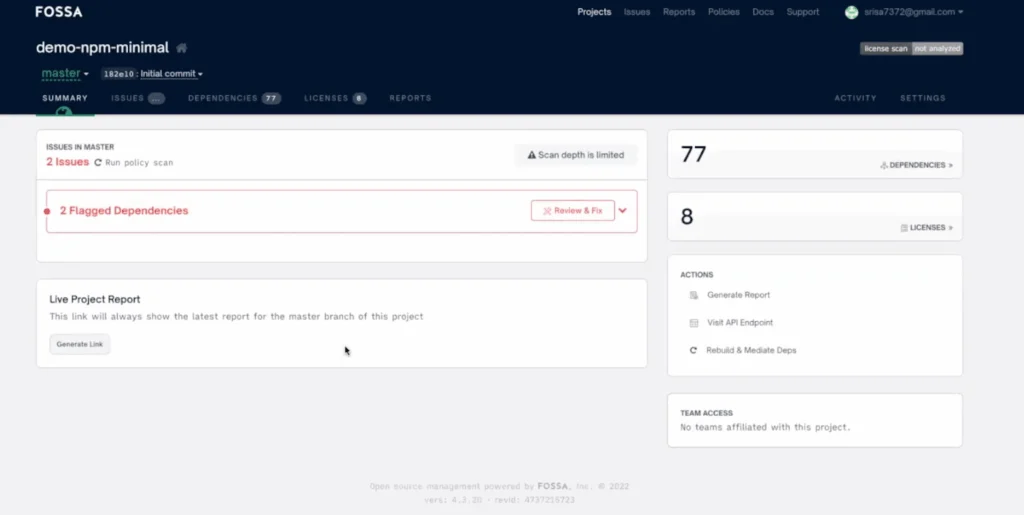
Task: Click the Review & Fix button
Action: coord(573,211)
